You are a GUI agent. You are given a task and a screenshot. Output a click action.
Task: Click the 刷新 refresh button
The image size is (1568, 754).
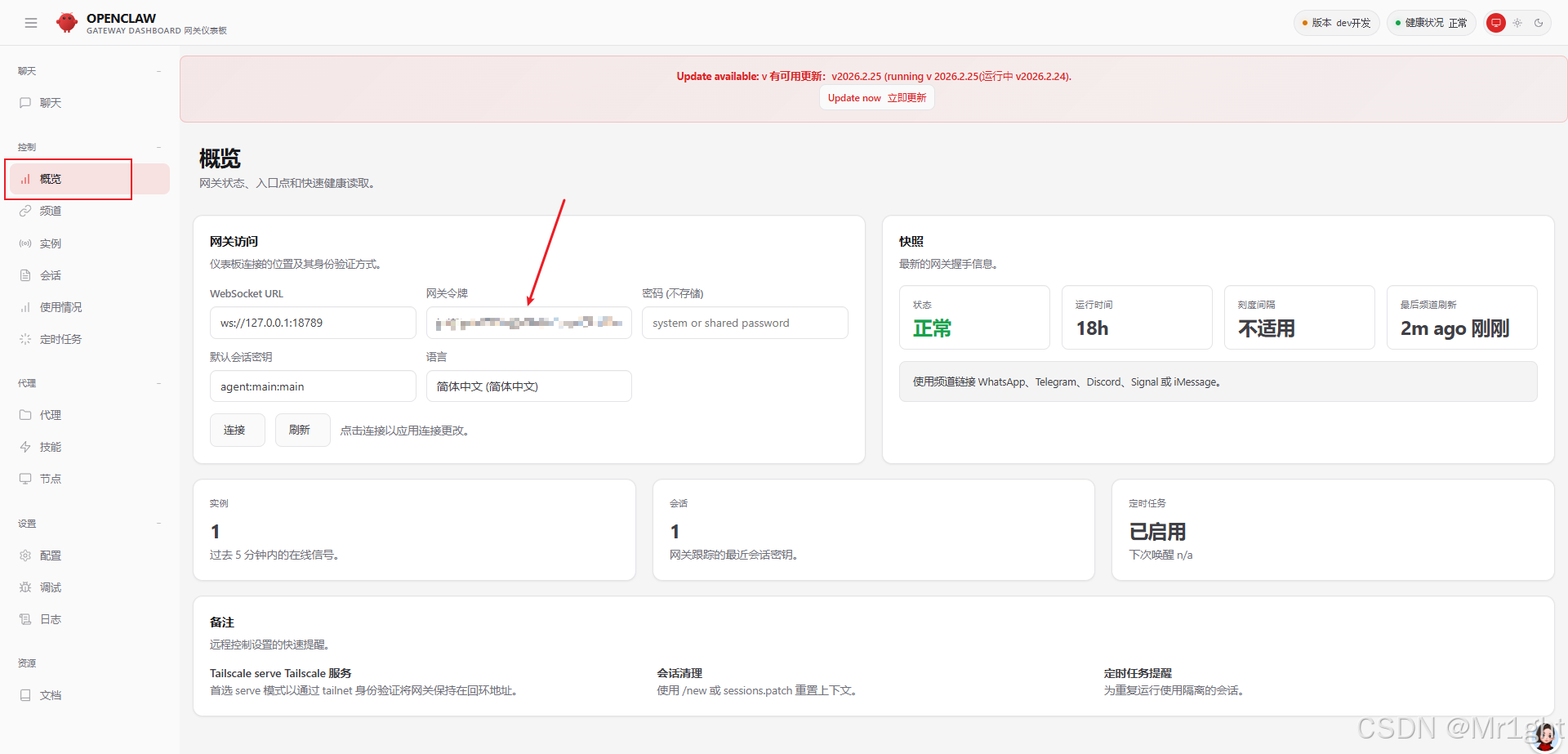[x=302, y=430]
